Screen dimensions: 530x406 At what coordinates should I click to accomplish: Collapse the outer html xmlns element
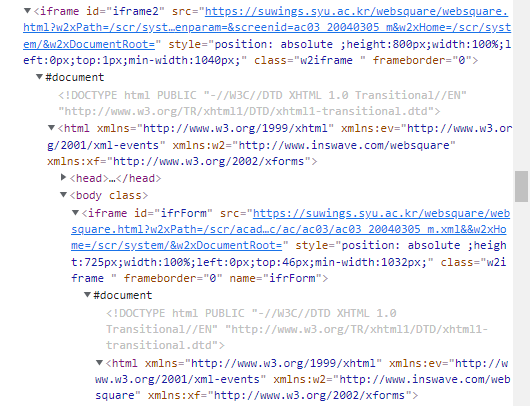pos(51,128)
